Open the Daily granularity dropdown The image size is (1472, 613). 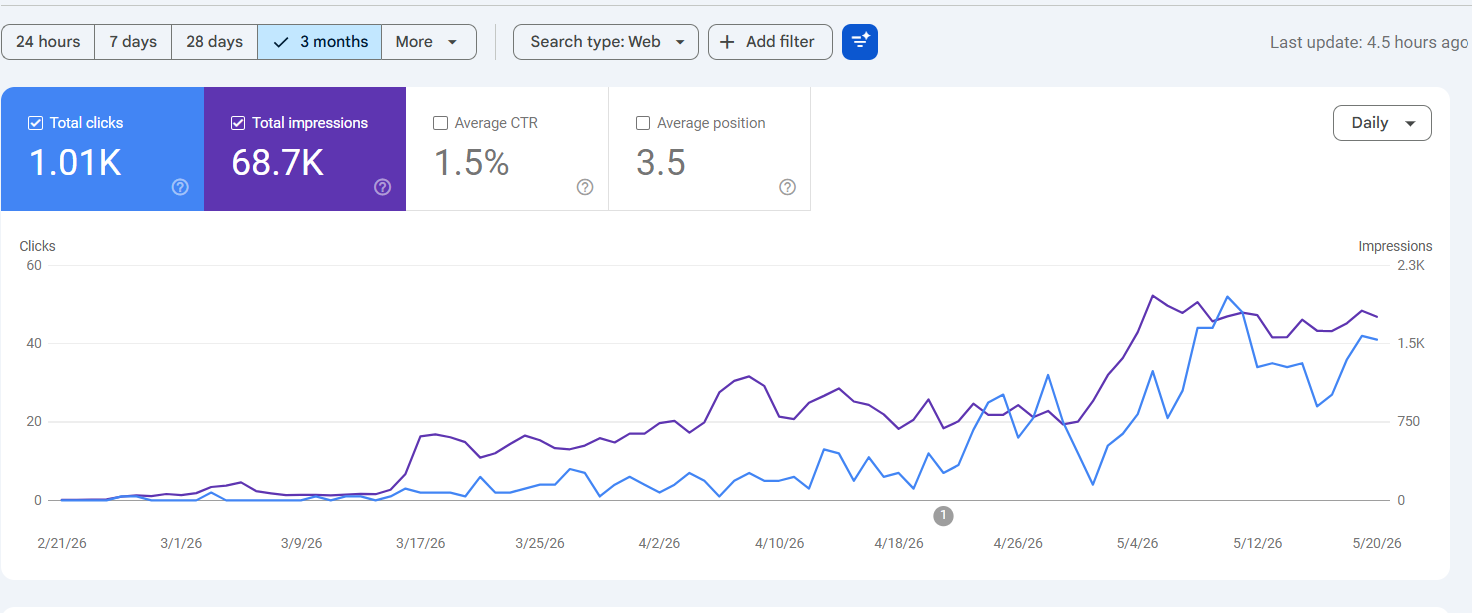[x=1382, y=123]
